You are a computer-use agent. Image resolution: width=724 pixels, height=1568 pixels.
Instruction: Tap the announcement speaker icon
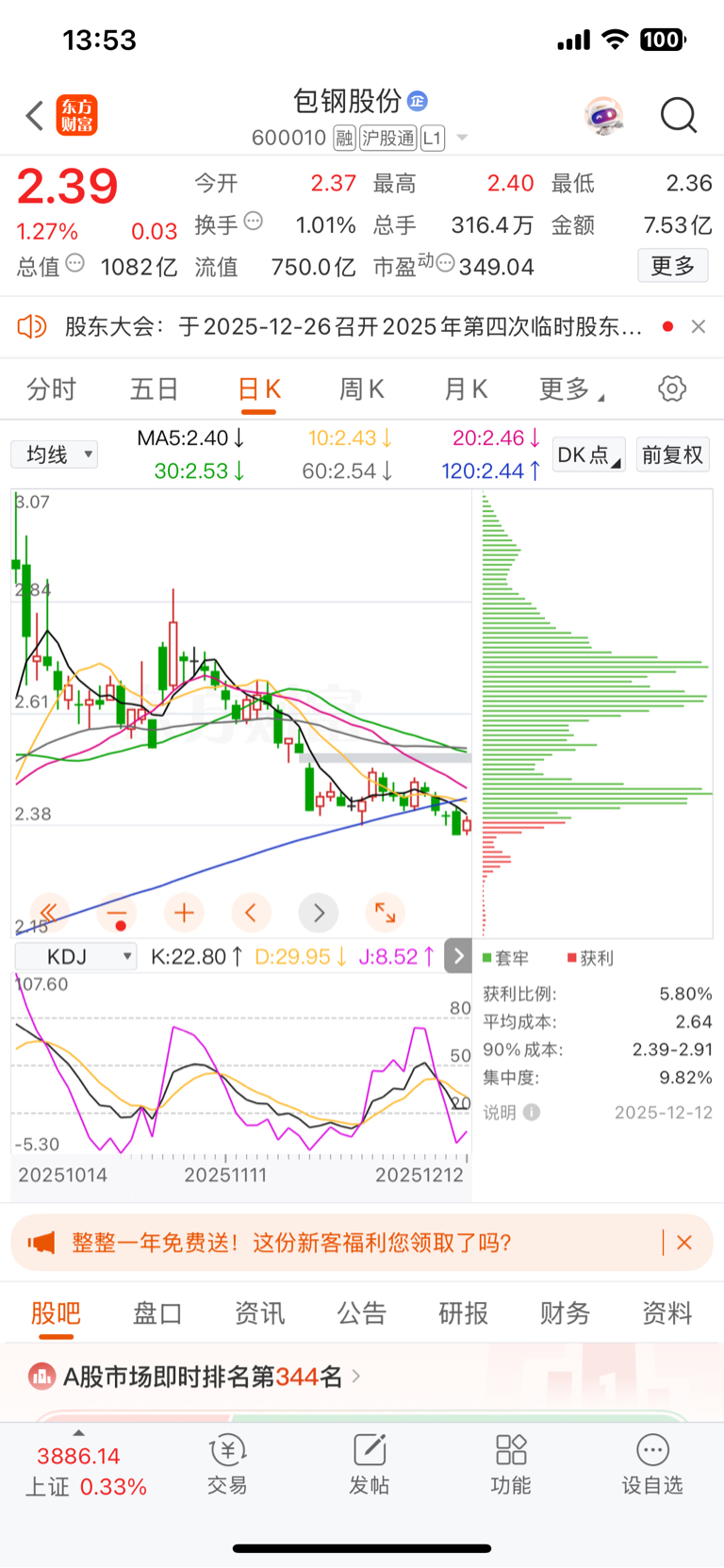coord(32,326)
